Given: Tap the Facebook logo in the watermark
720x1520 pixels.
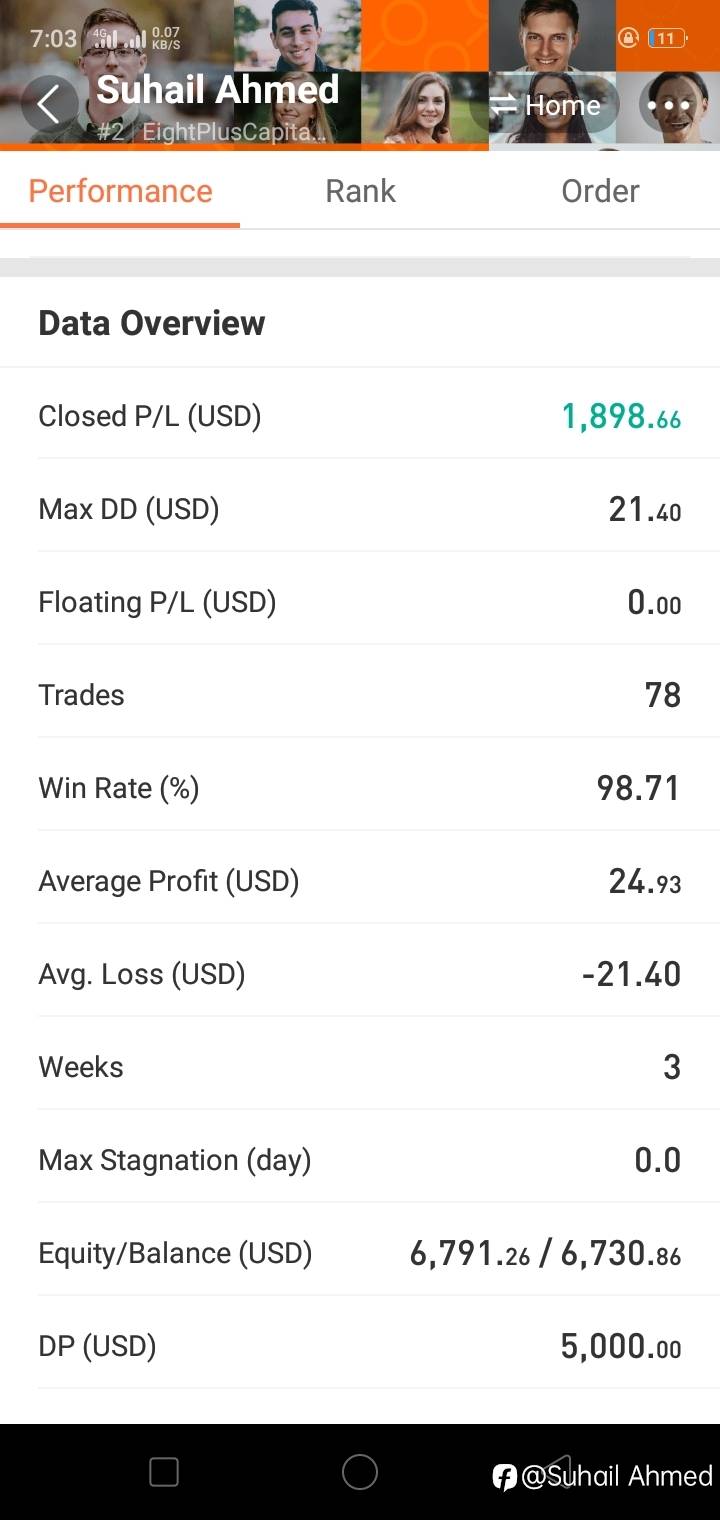Looking at the screenshot, I should 505,1477.
